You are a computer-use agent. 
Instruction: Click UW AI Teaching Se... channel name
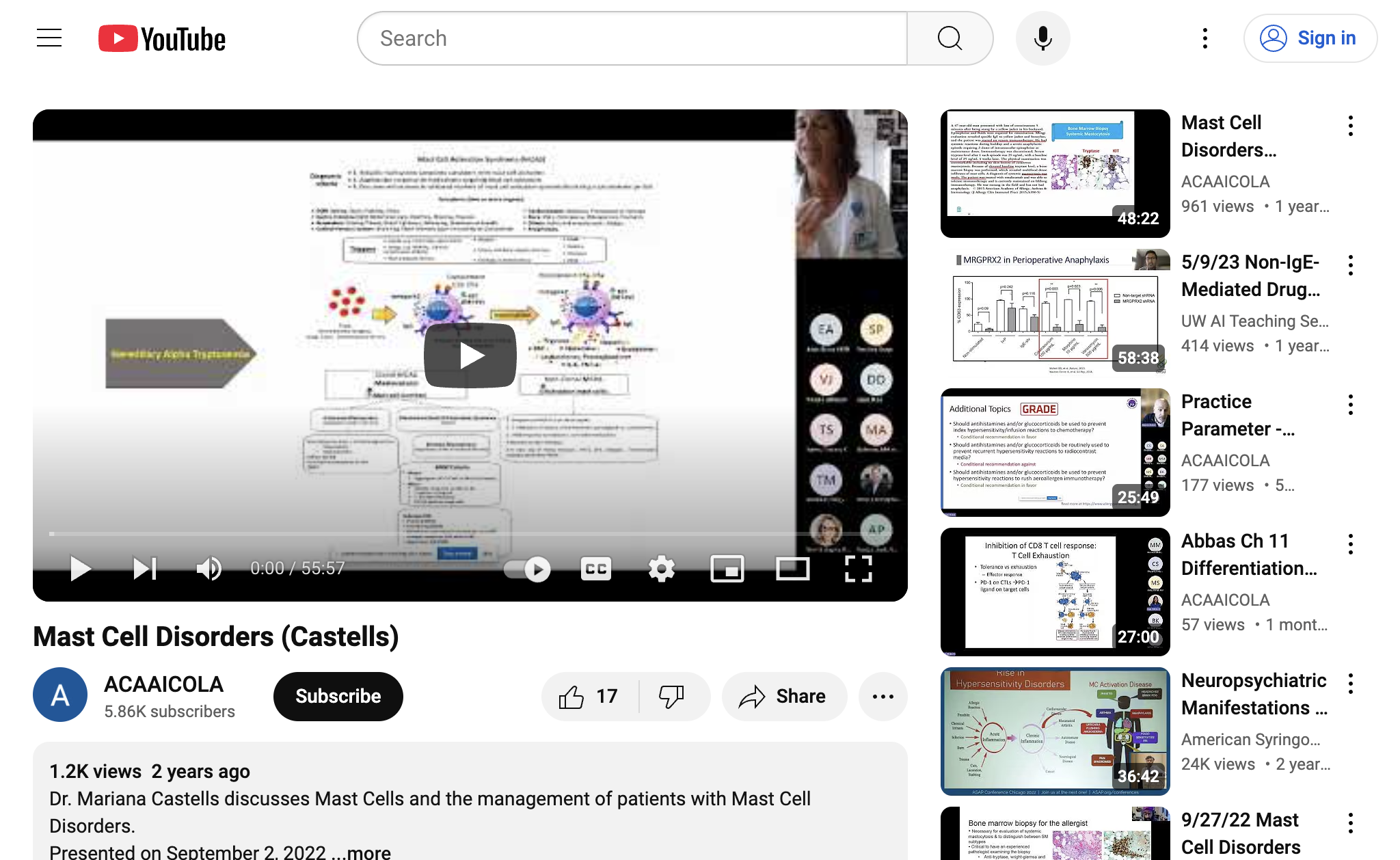click(x=1254, y=321)
